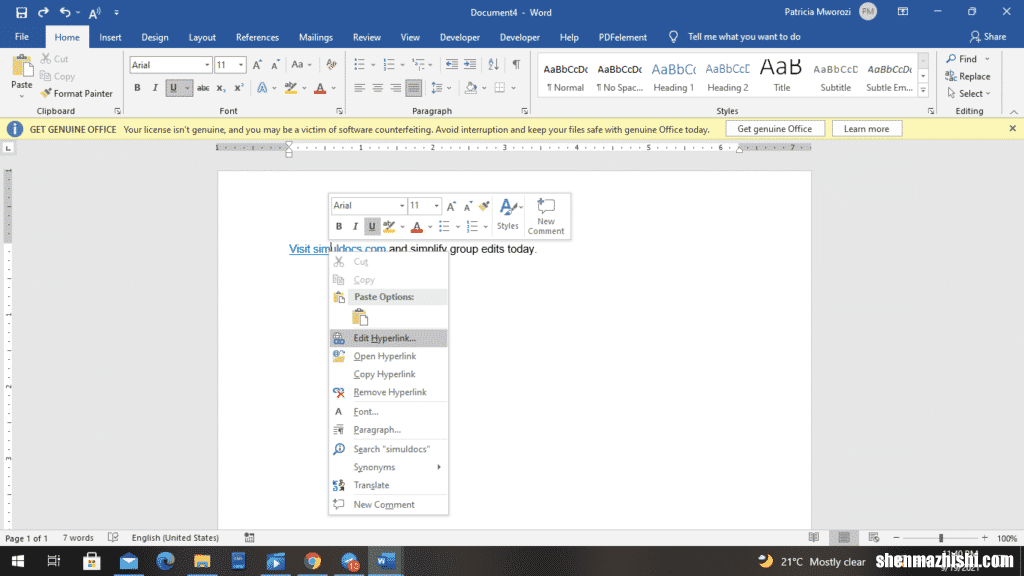
Task: Toggle Underline in mini toolbar
Action: click(372, 227)
